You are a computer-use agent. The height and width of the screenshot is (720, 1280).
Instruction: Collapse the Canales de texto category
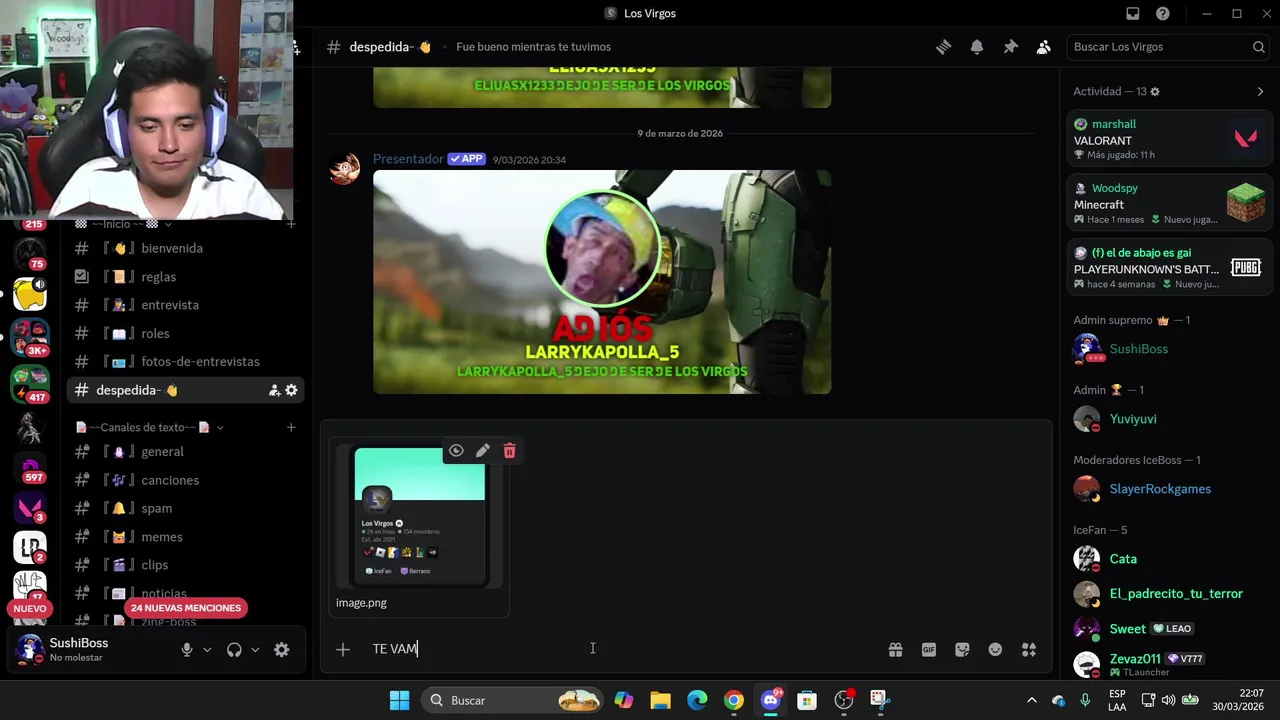tap(150, 427)
